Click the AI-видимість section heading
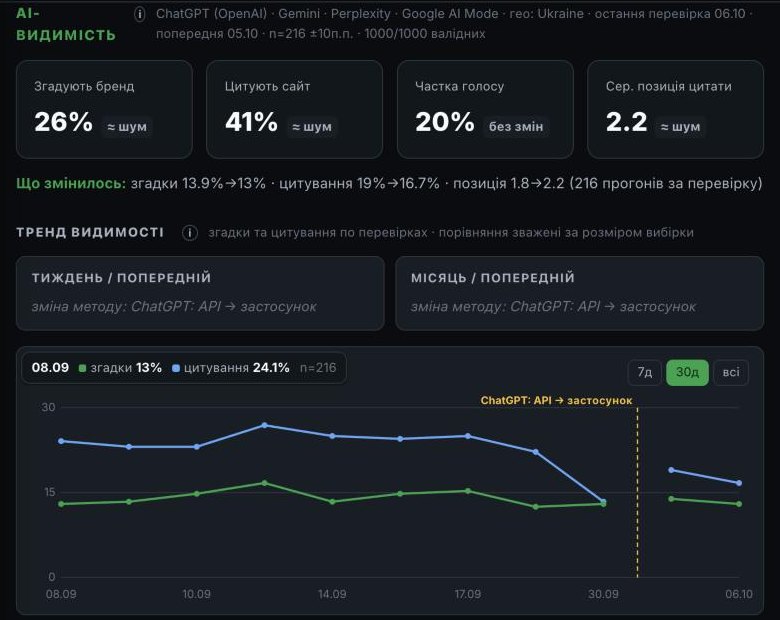The image size is (780, 620). pos(66,24)
